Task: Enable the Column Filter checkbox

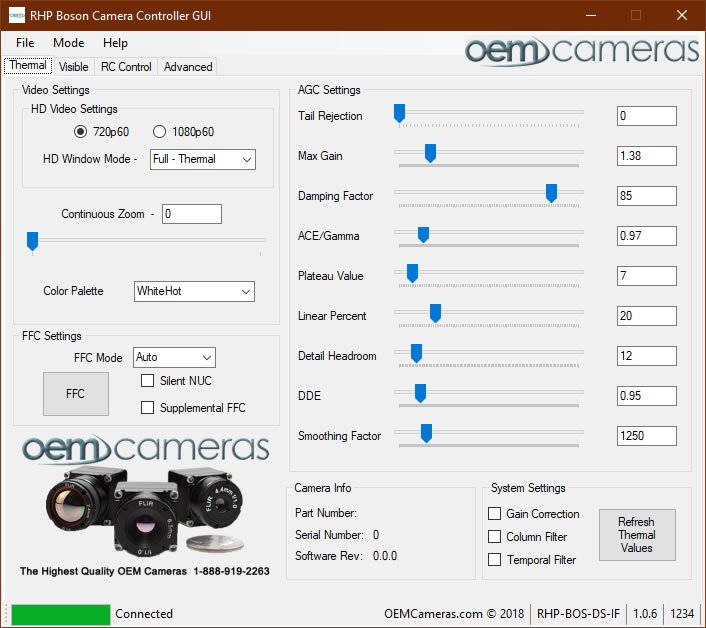Action: [x=494, y=537]
